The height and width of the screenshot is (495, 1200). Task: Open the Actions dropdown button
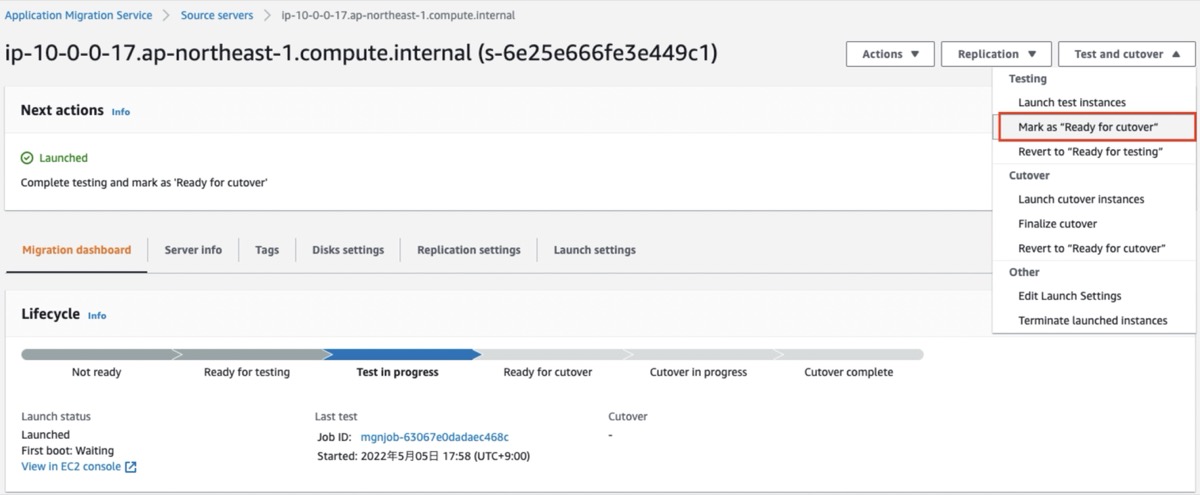(x=890, y=54)
